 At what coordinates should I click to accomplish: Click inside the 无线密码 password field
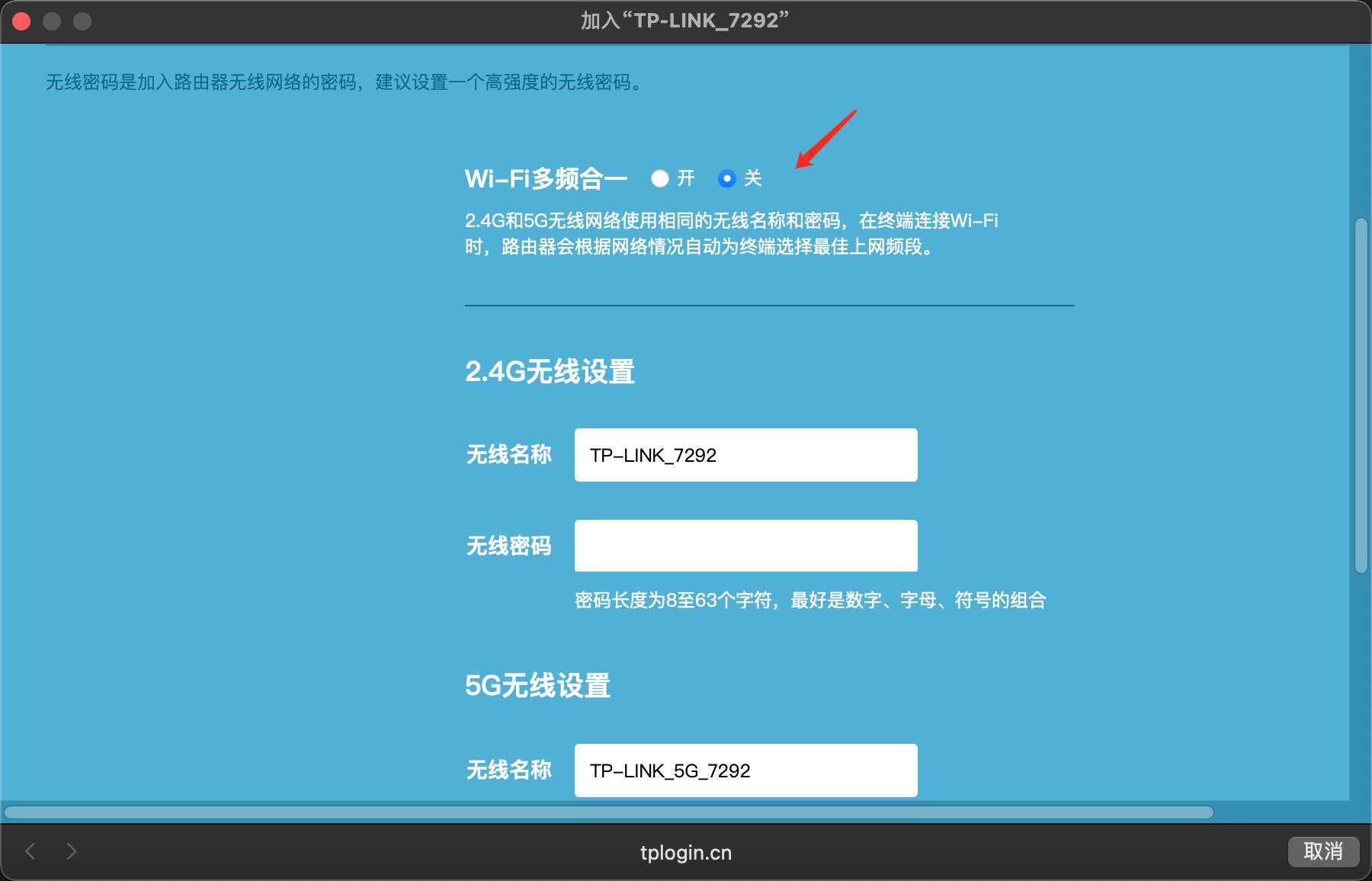pos(745,545)
